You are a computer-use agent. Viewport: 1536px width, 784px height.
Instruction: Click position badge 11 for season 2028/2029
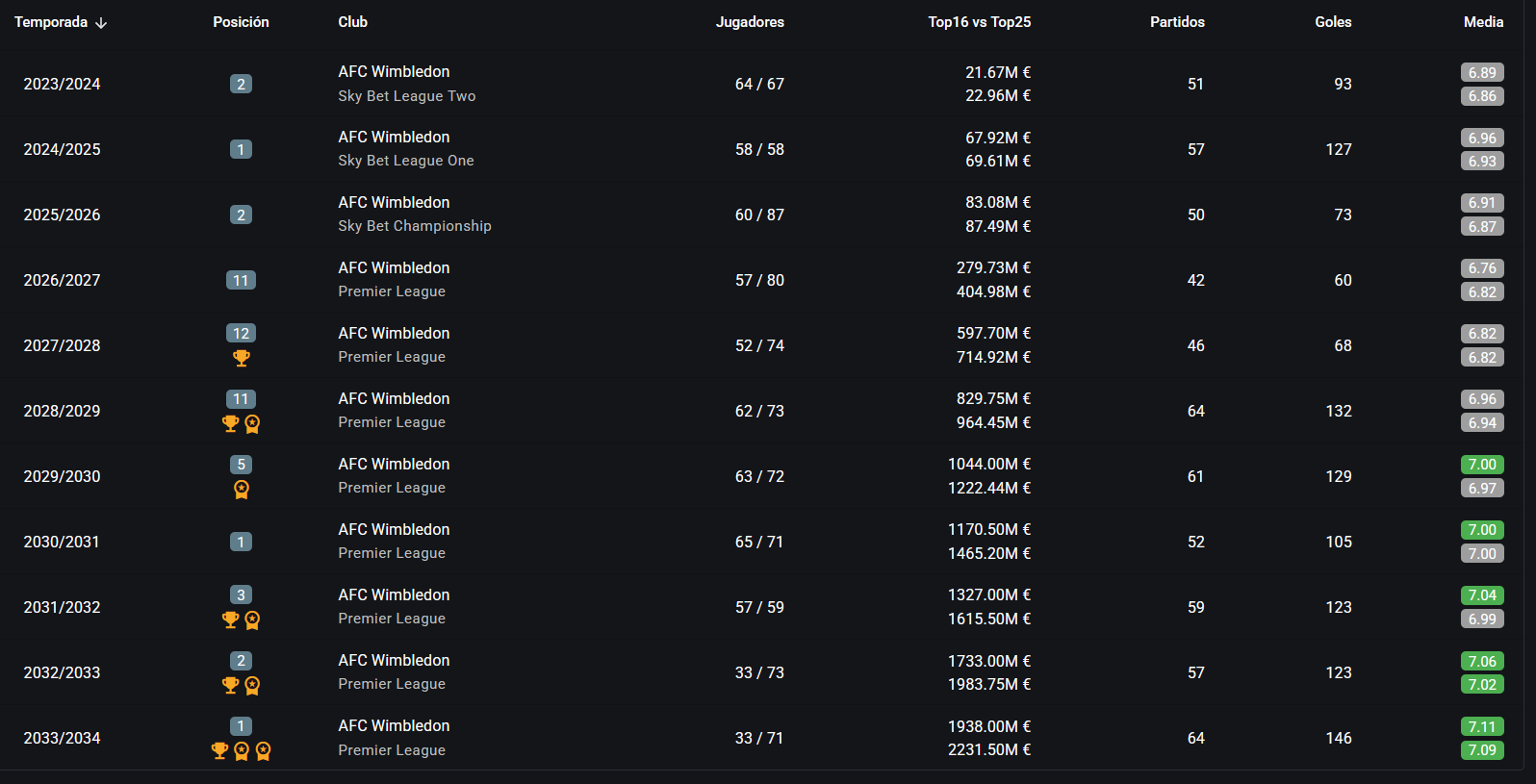pyautogui.click(x=241, y=398)
